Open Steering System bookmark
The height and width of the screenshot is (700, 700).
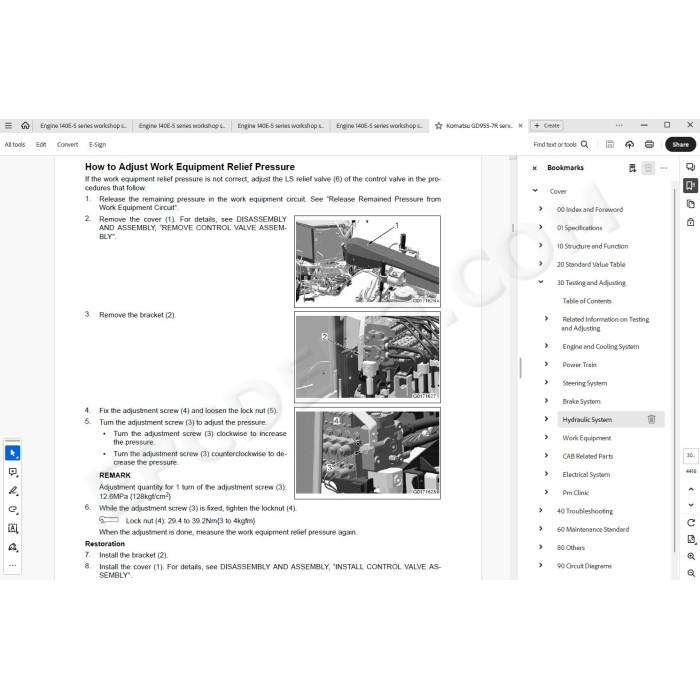(x=584, y=383)
